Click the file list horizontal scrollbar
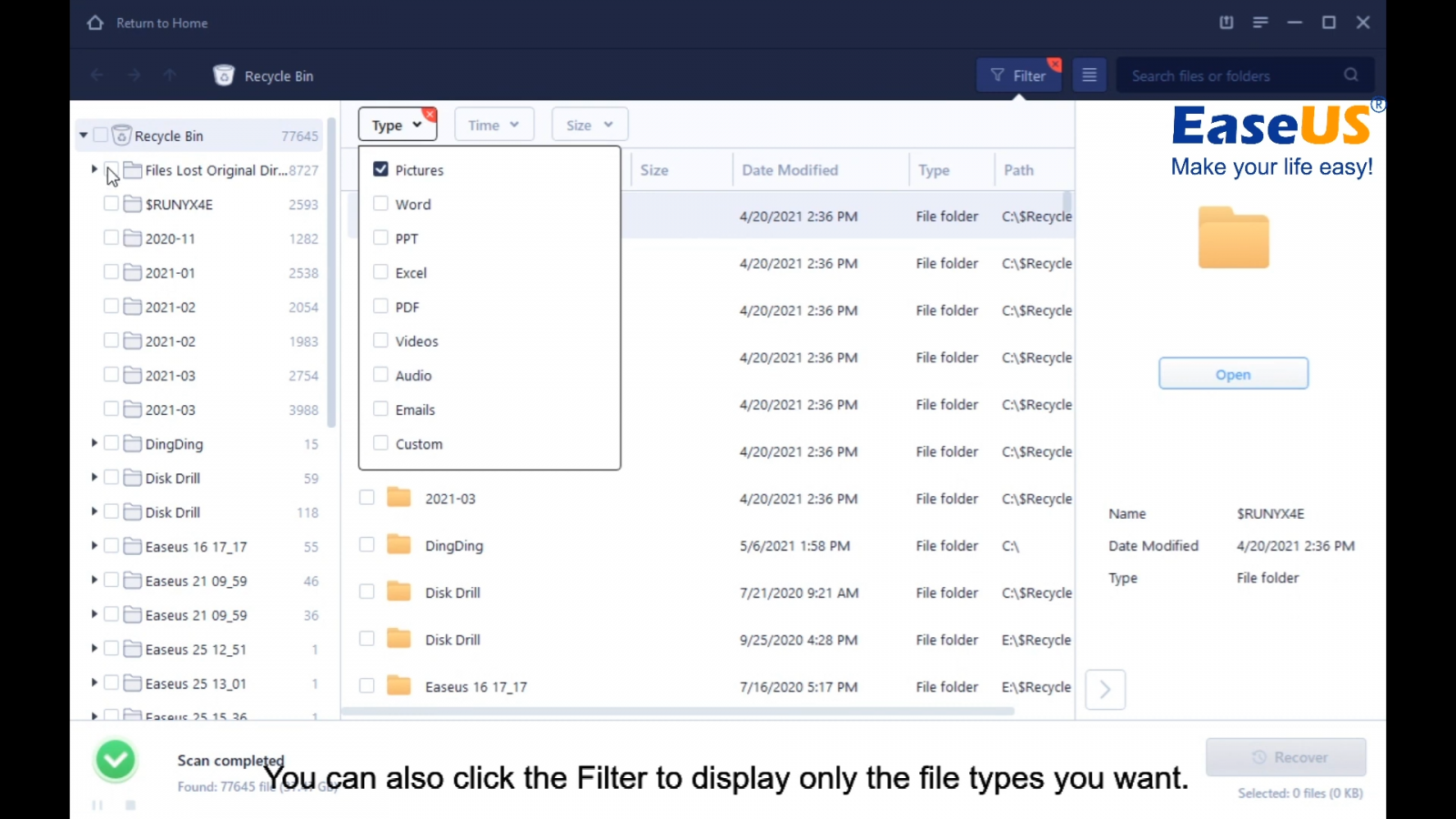Viewport: 1456px width, 819px height. point(678,711)
